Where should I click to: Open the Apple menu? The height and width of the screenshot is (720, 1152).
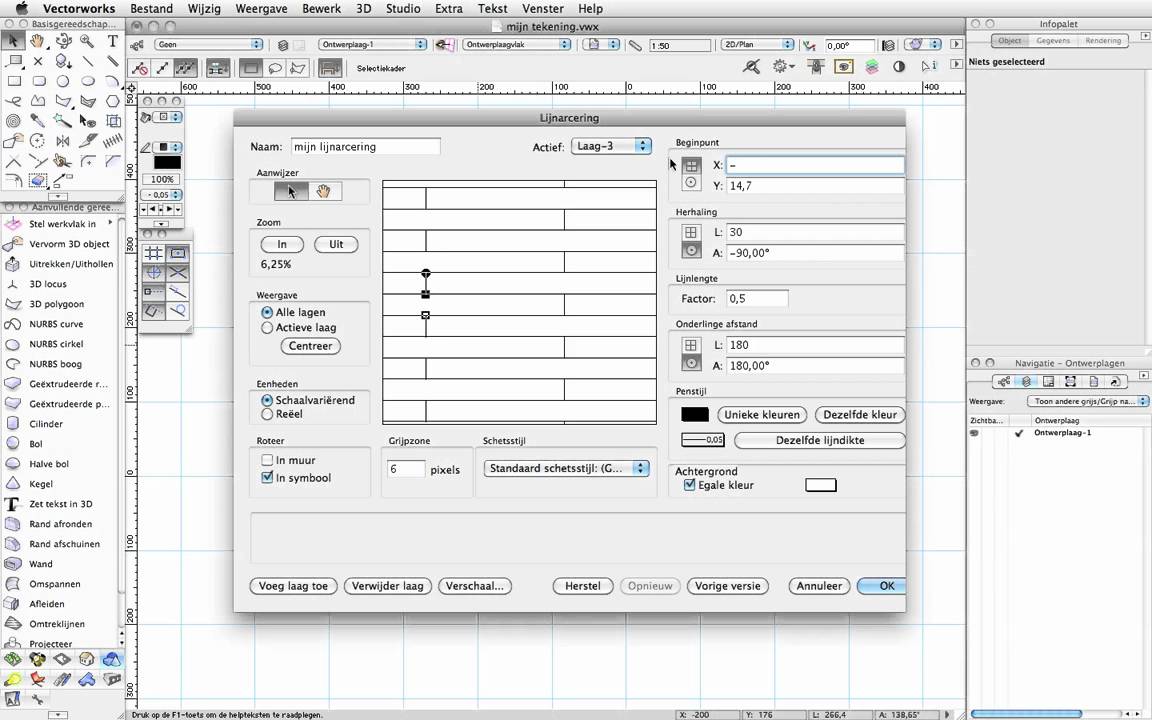click(21, 9)
